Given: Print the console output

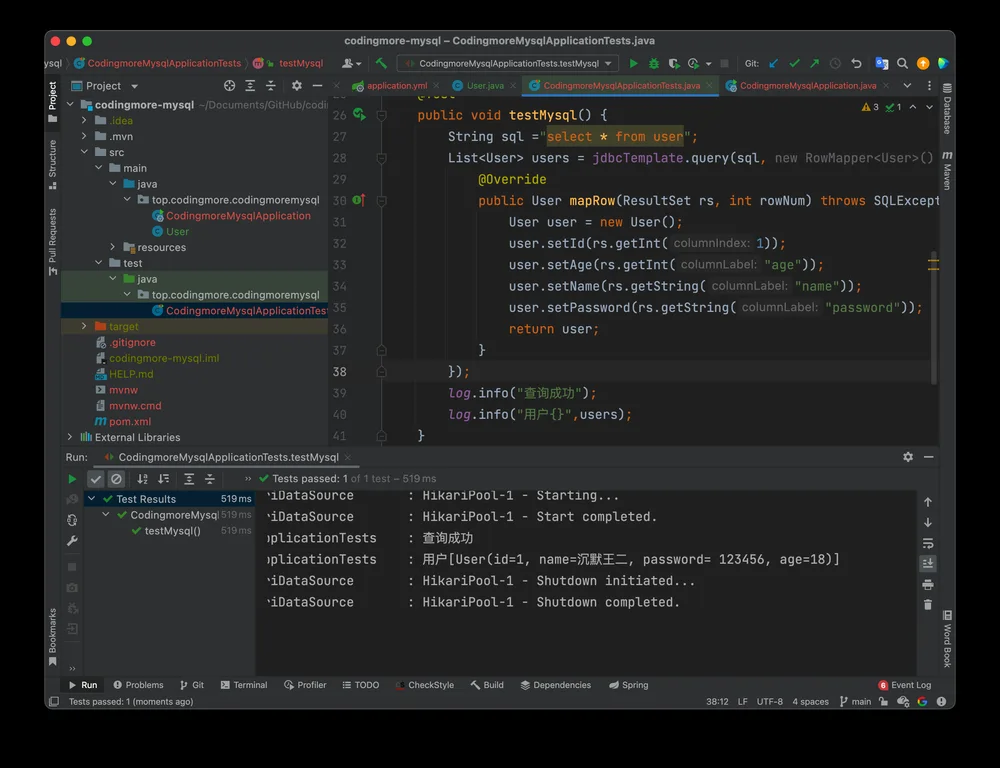Looking at the screenshot, I should click(x=928, y=584).
